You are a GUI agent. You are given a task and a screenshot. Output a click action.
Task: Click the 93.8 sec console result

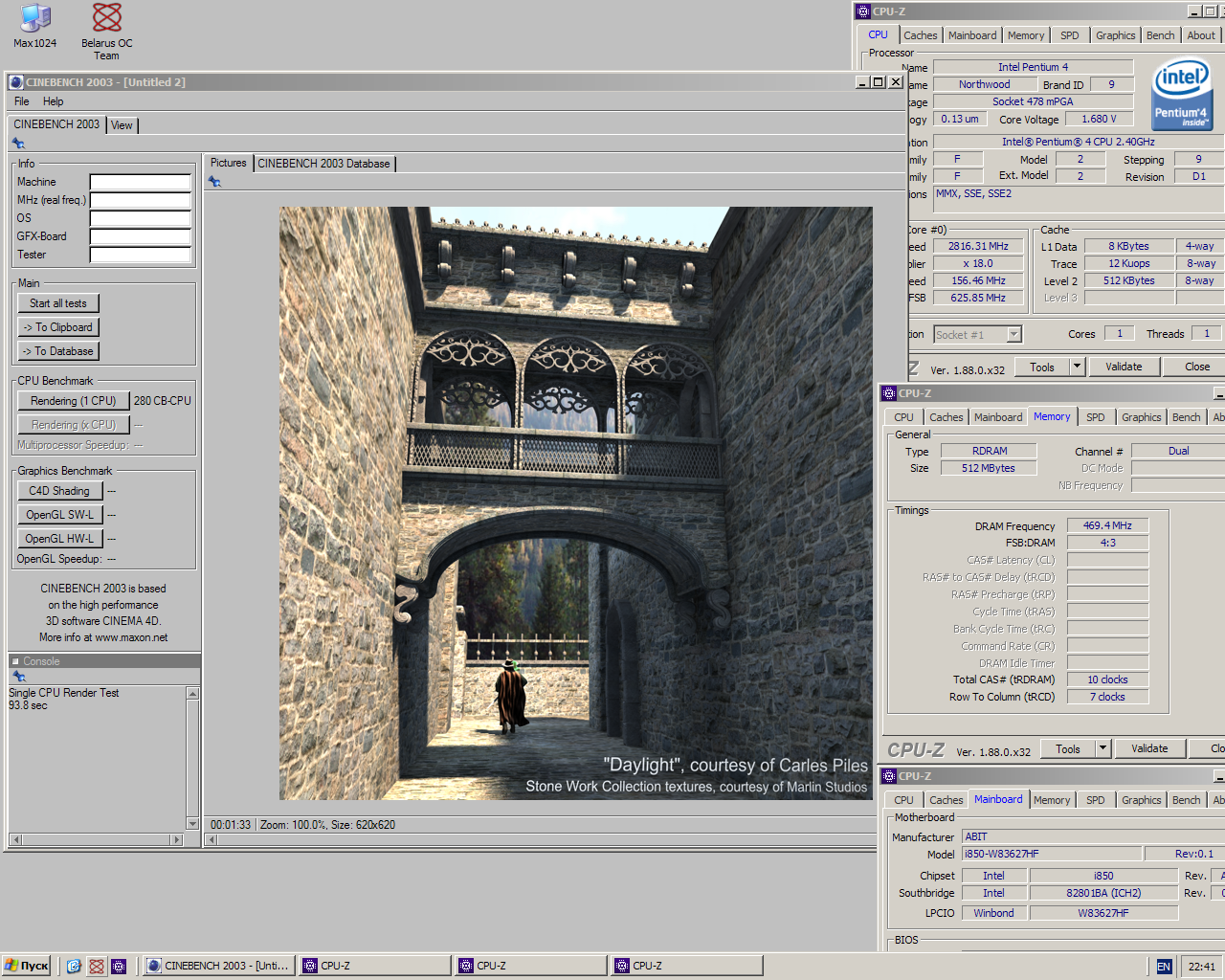[x=28, y=705]
